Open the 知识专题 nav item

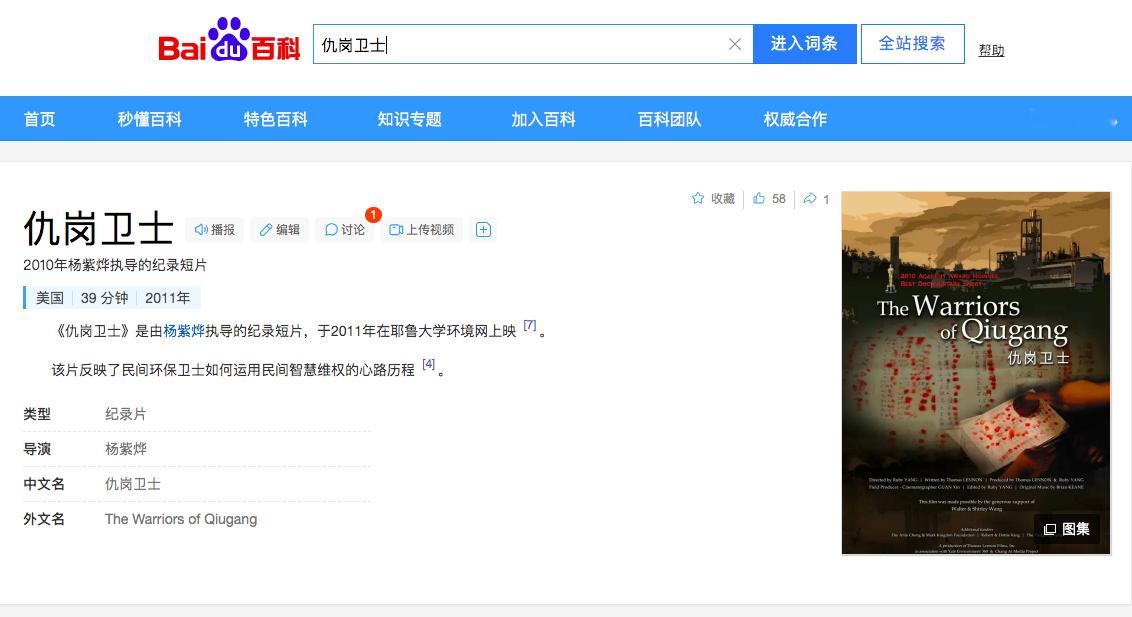(x=409, y=119)
